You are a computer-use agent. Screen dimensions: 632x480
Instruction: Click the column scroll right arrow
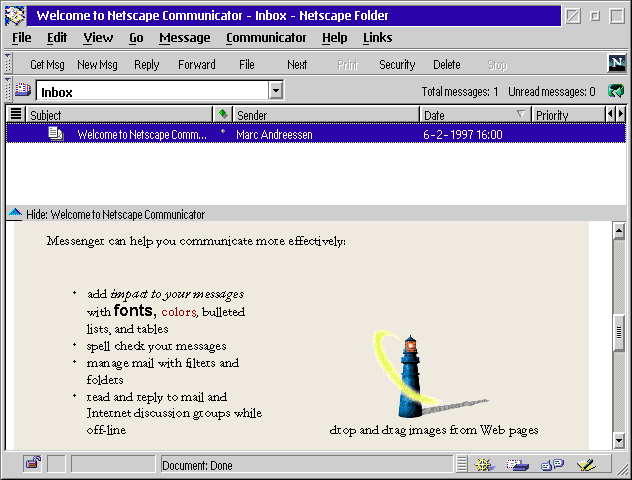click(x=620, y=114)
